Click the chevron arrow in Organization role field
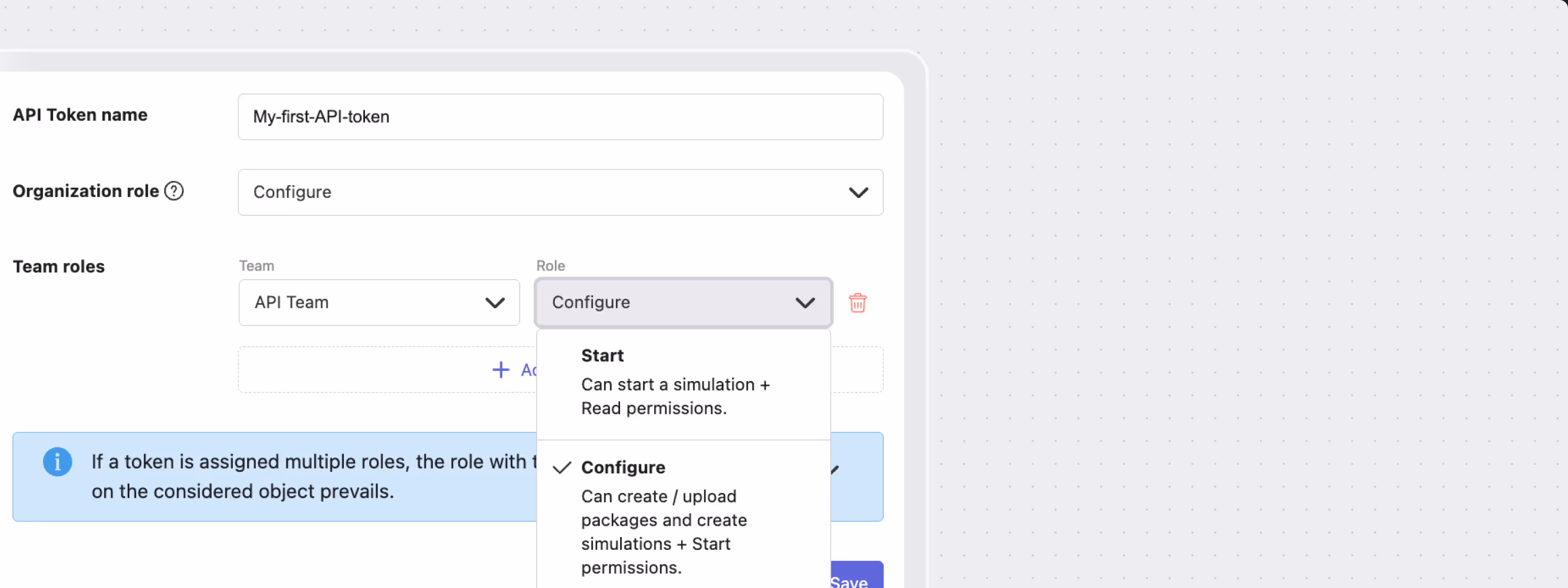 click(x=858, y=192)
